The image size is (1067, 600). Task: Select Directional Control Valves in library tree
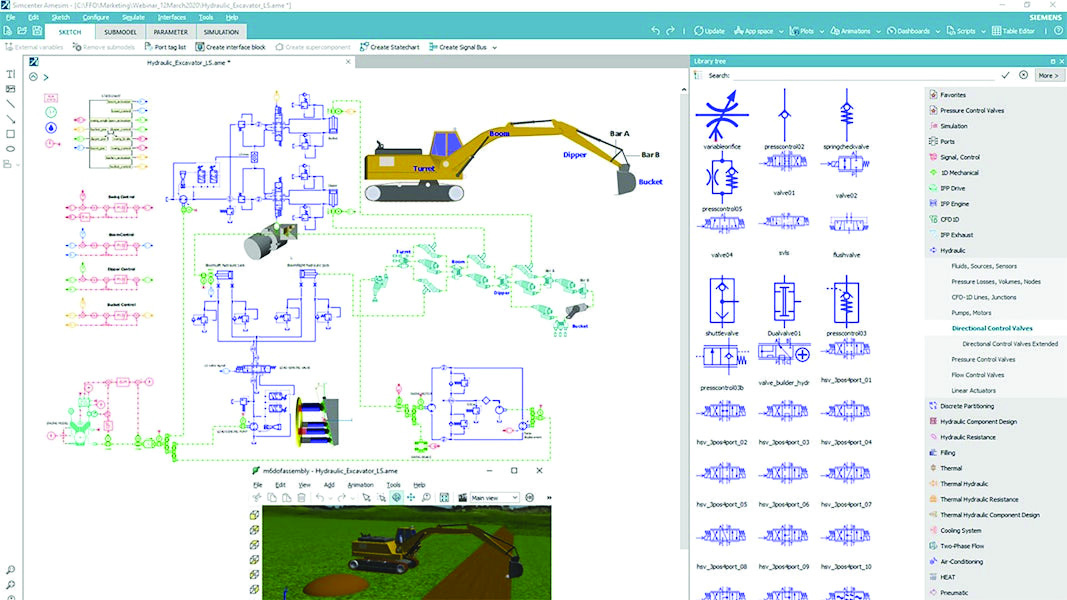[x=992, y=328]
